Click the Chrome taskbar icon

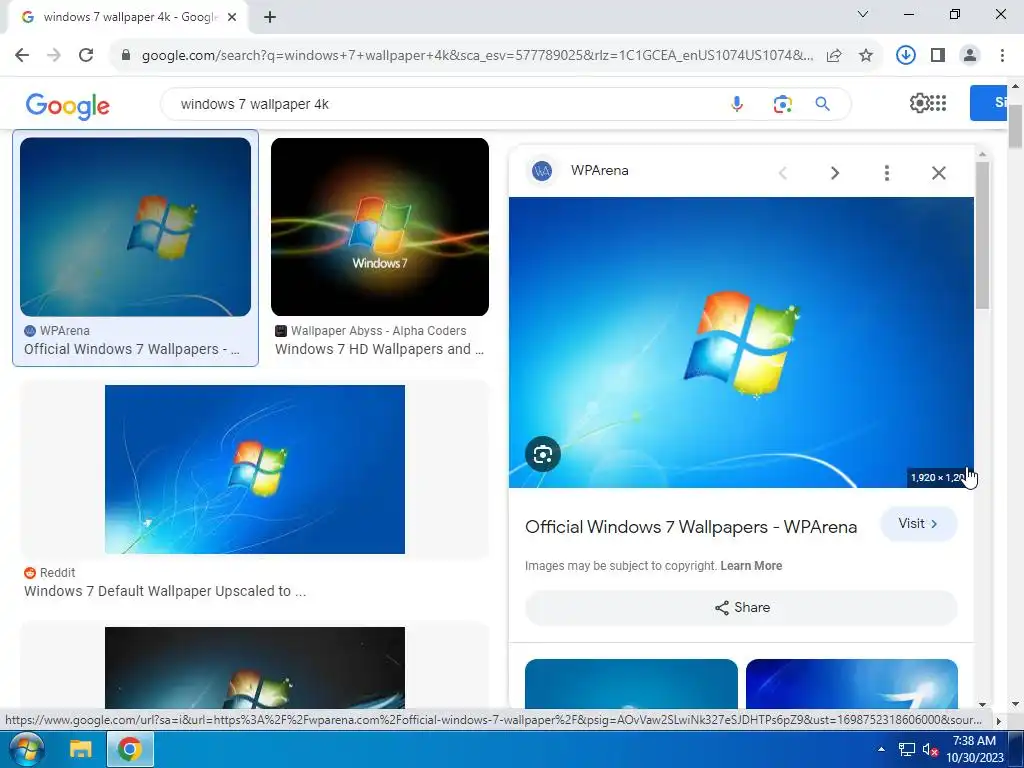(130, 749)
